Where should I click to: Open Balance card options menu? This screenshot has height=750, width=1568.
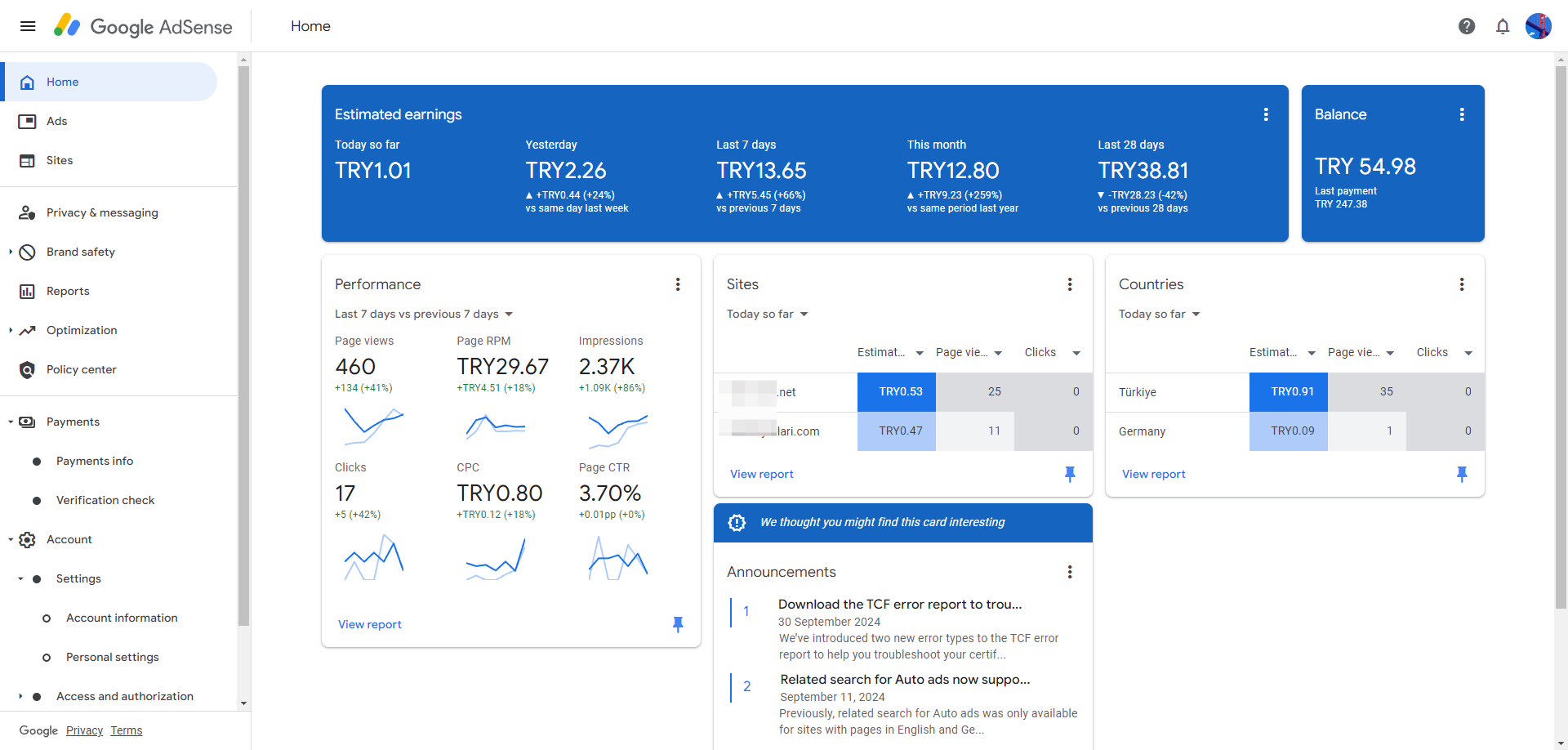[1462, 114]
